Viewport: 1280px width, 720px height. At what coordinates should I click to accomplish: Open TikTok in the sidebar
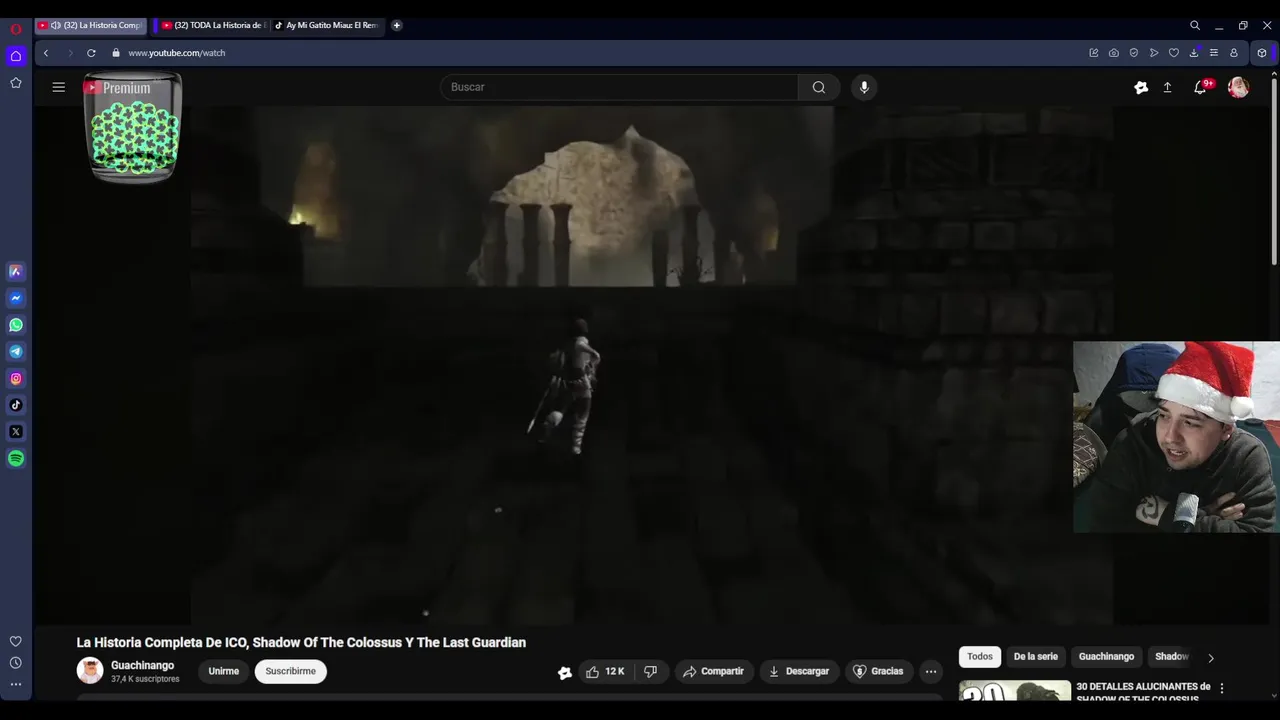(x=16, y=405)
